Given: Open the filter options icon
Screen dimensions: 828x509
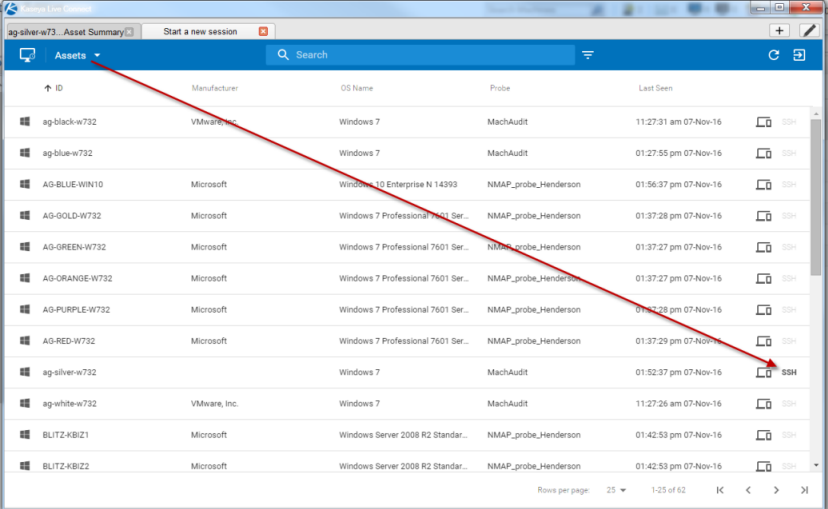Looking at the screenshot, I should [x=588, y=55].
